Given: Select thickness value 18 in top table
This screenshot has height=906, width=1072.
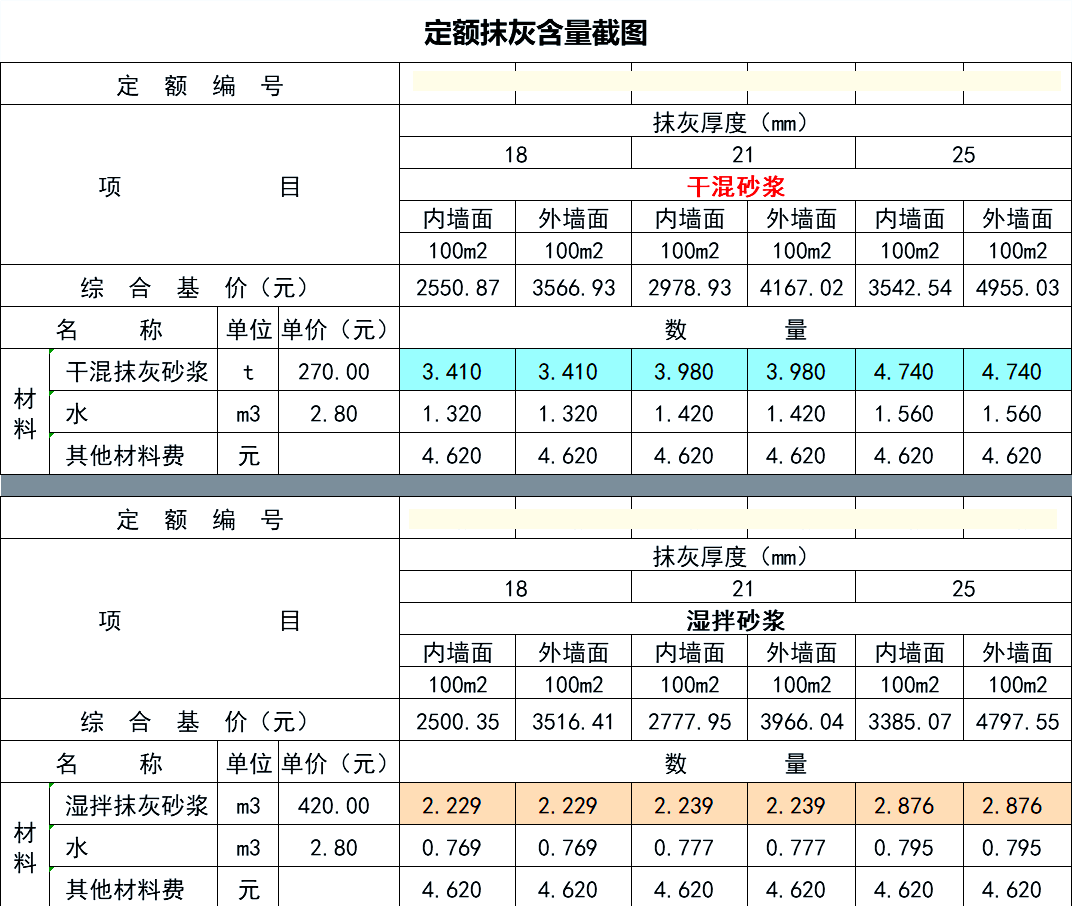Looking at the screenshot, I should (x=514, y=154).
